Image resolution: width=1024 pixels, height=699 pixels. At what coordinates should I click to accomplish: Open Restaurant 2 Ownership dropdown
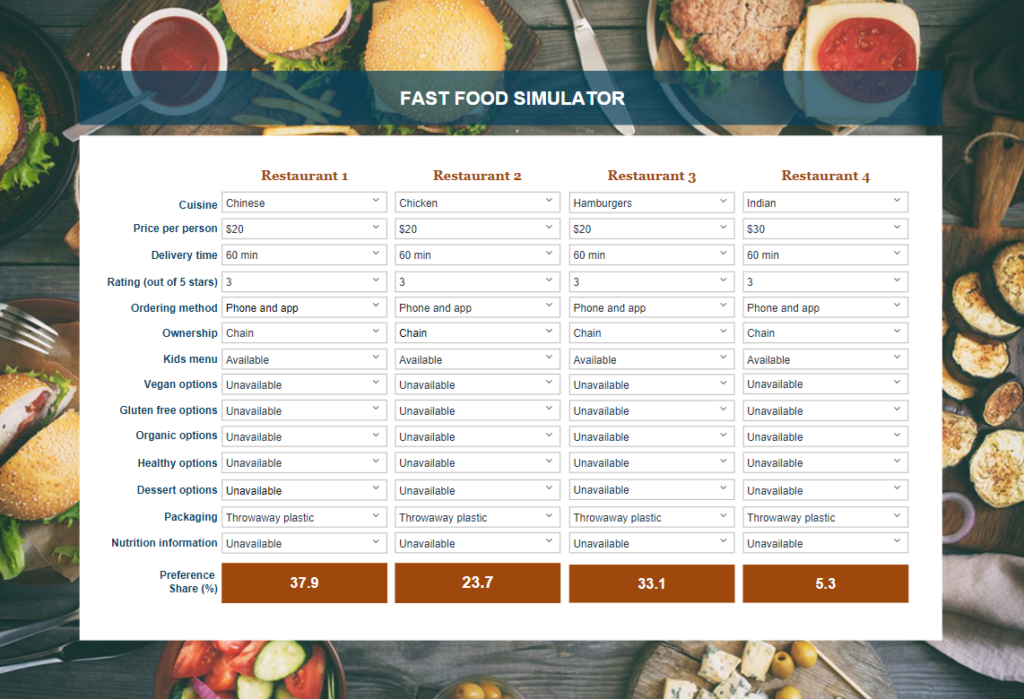[x=477, y=333]
